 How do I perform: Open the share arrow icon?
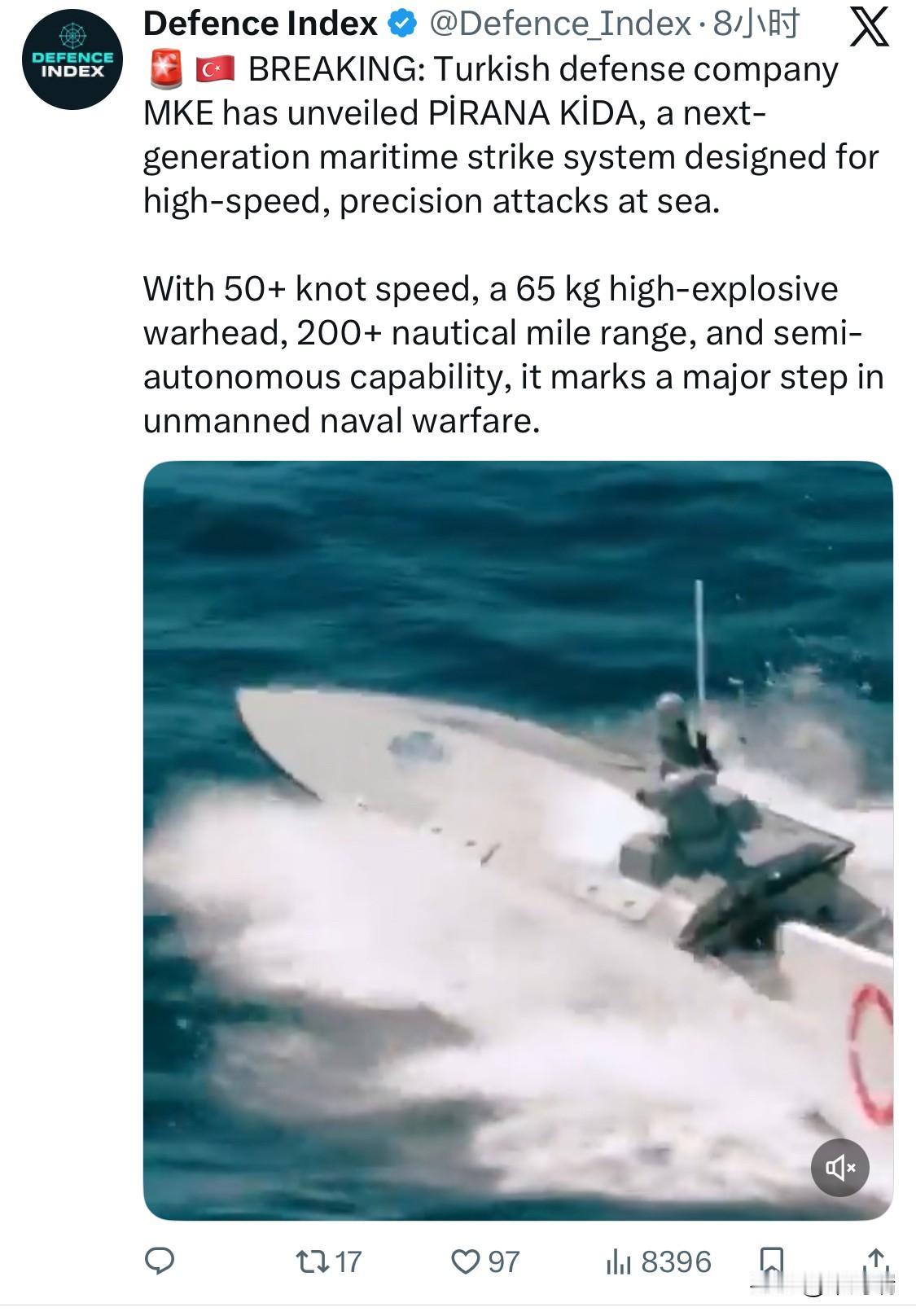tap(876, 1261)
